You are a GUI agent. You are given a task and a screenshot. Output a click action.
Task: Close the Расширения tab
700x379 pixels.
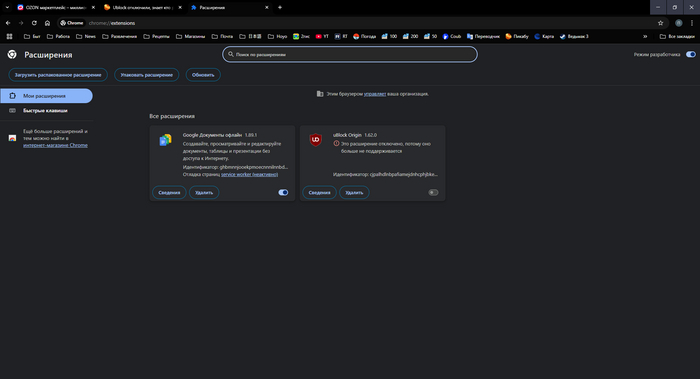(267, 8)
